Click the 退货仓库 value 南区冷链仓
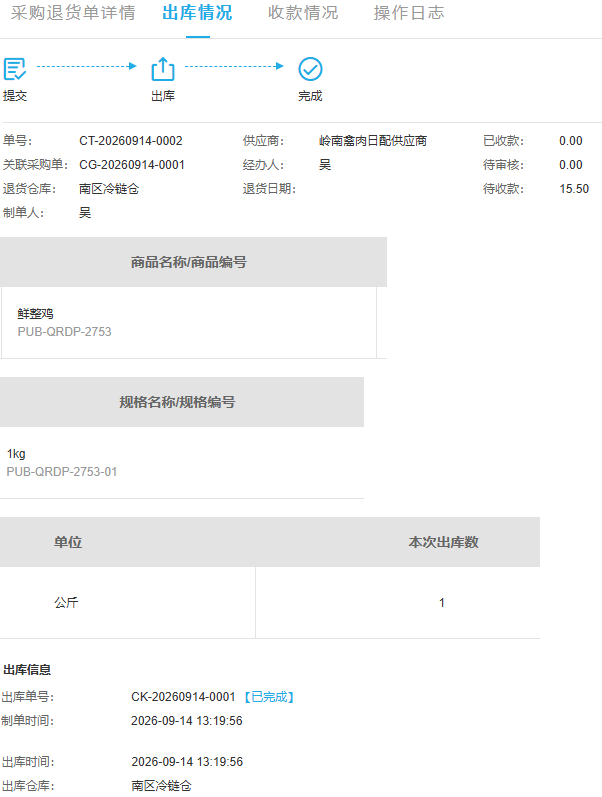The width and height of the screenshot is (602, 797). (109, 189)
